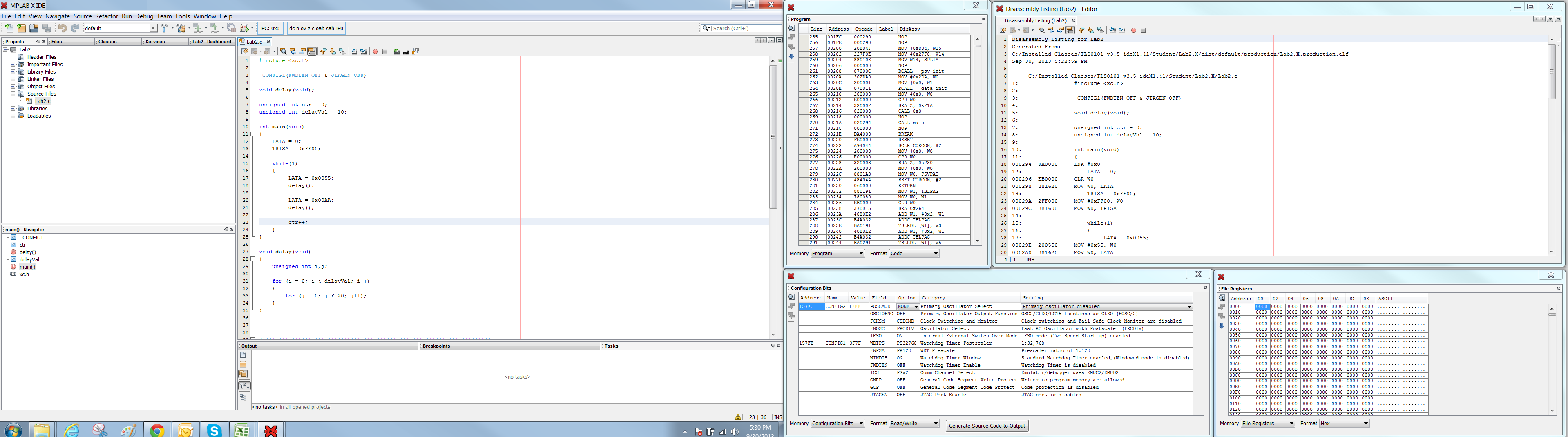The image size is (1568, 437).
Task: Click the Undo arrow icon
Action: 62,28
